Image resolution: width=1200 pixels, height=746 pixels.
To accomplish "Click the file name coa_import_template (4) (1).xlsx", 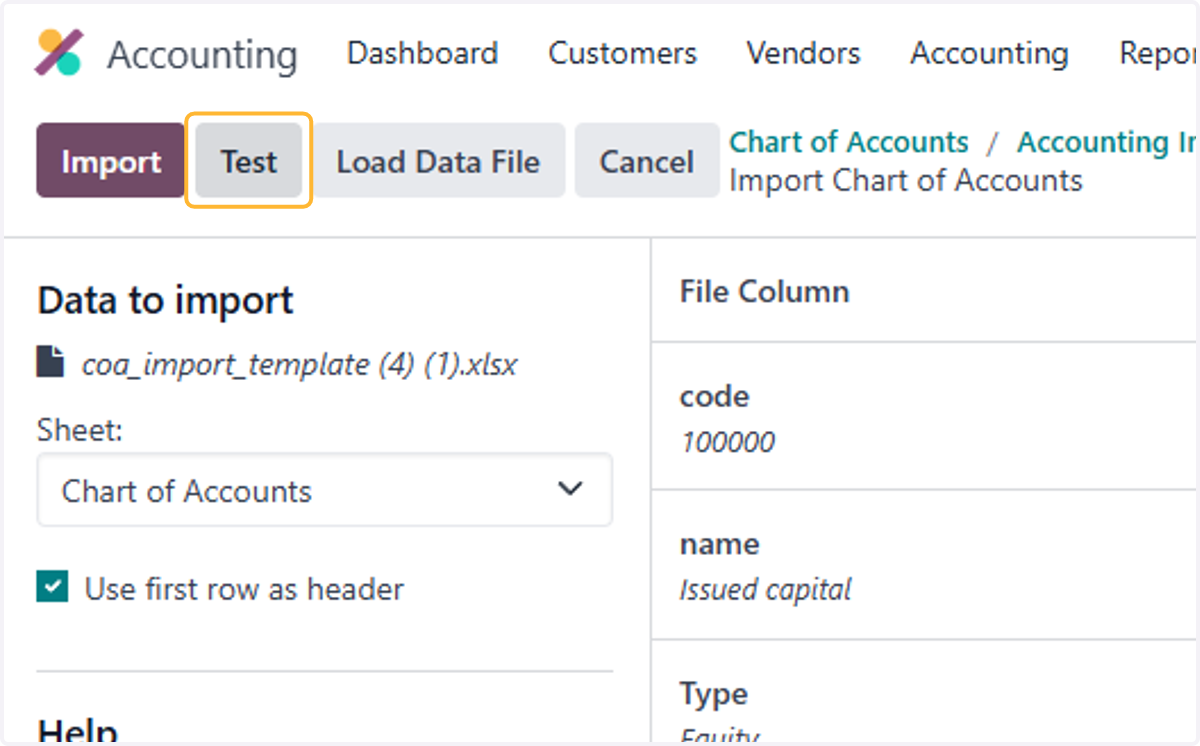I will [300, 364].
